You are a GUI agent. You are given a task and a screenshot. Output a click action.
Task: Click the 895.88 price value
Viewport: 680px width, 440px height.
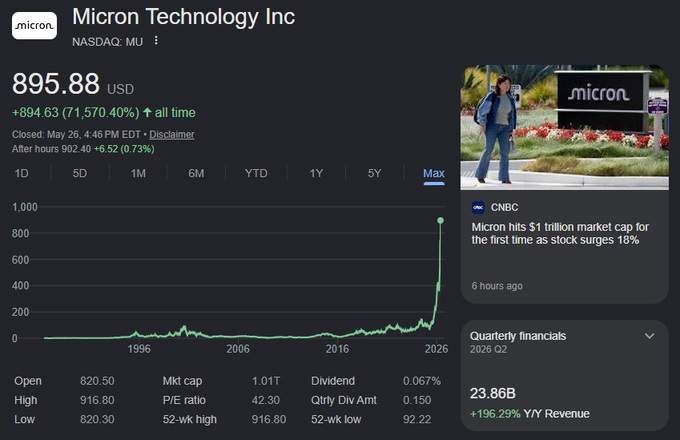point(56,84)
